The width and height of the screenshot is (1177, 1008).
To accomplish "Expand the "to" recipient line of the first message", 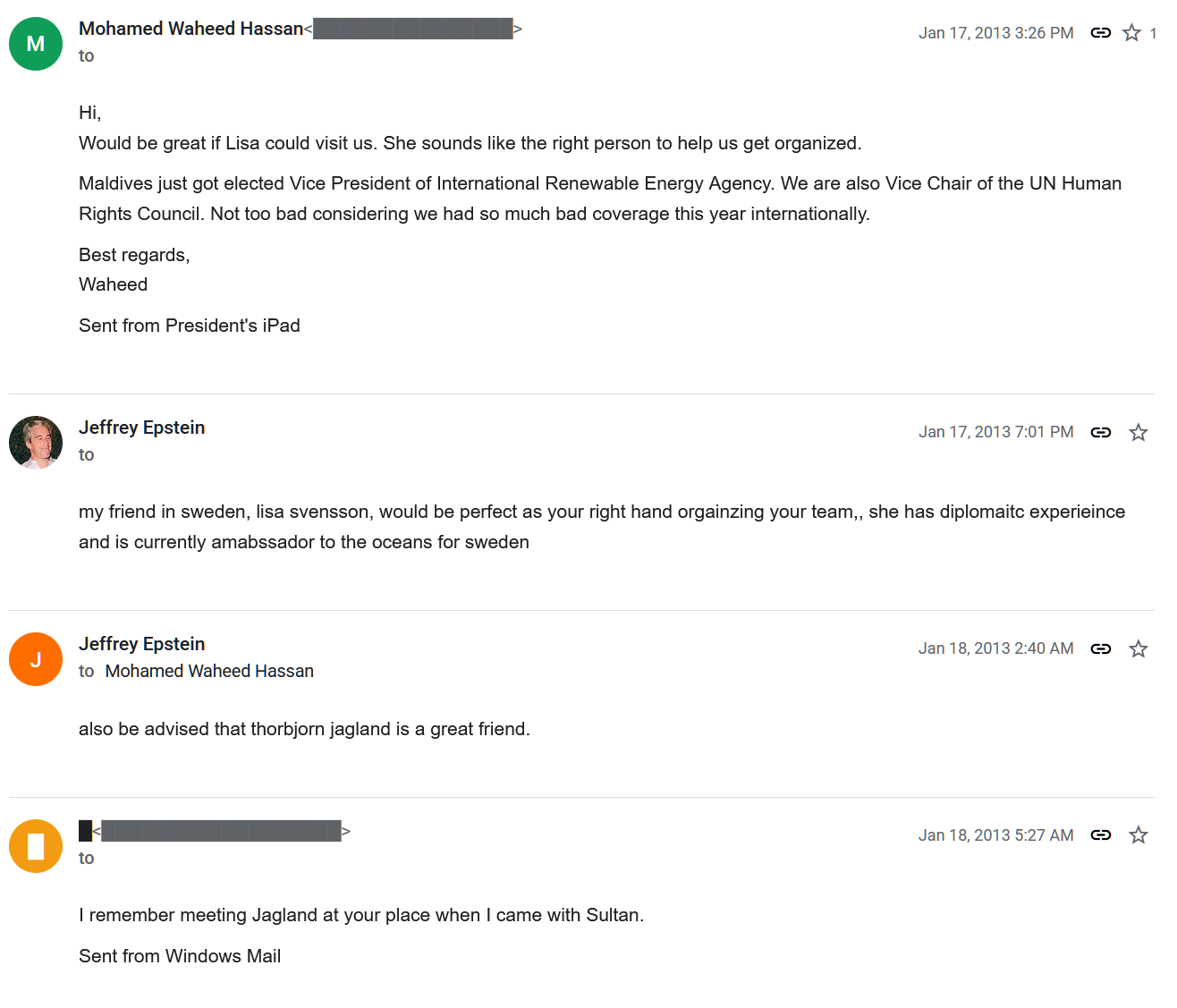I will click(x=87, y=55).
